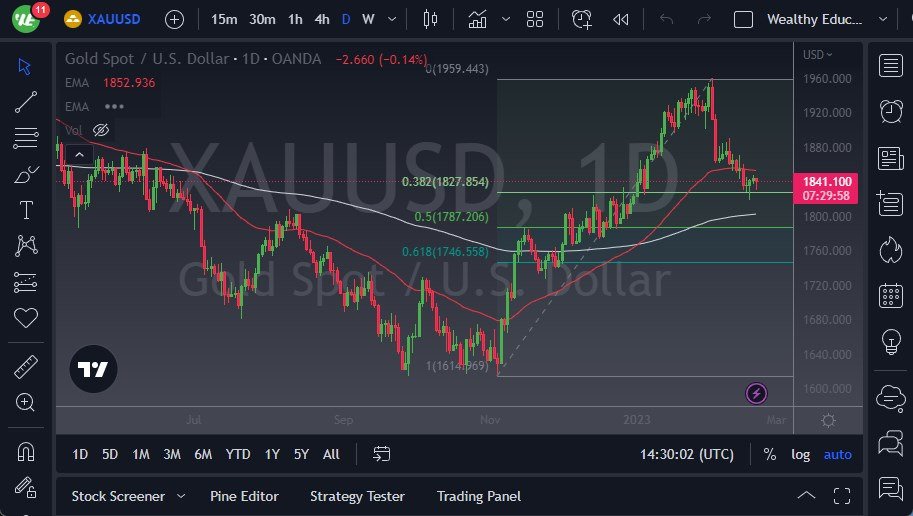Toggle percent scale mode
Image resolution: width=913 pixels, height=516 pixels.
pyautogui.click(x=769, y=454)
